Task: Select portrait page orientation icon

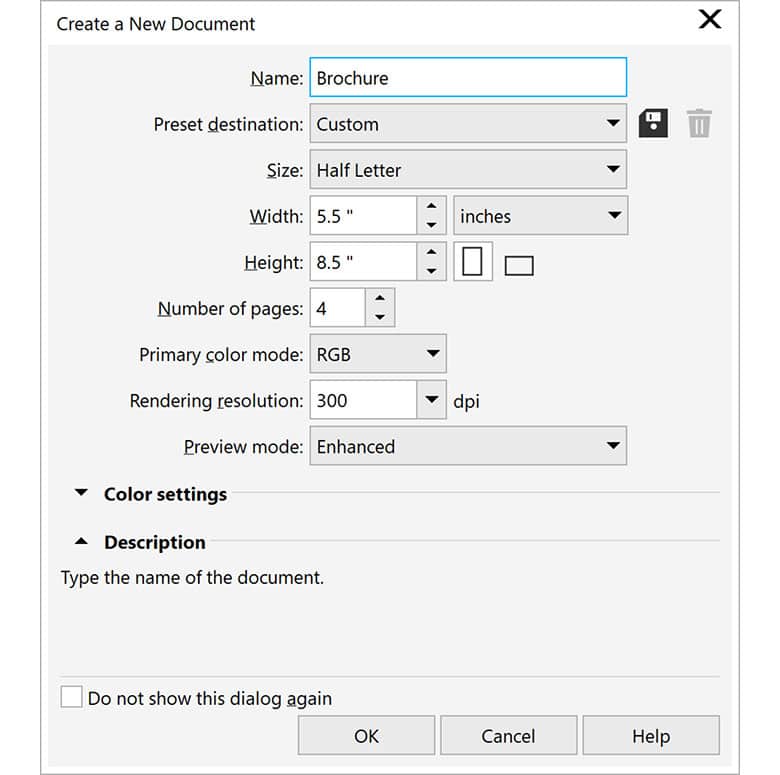Action: coord(473,262)
